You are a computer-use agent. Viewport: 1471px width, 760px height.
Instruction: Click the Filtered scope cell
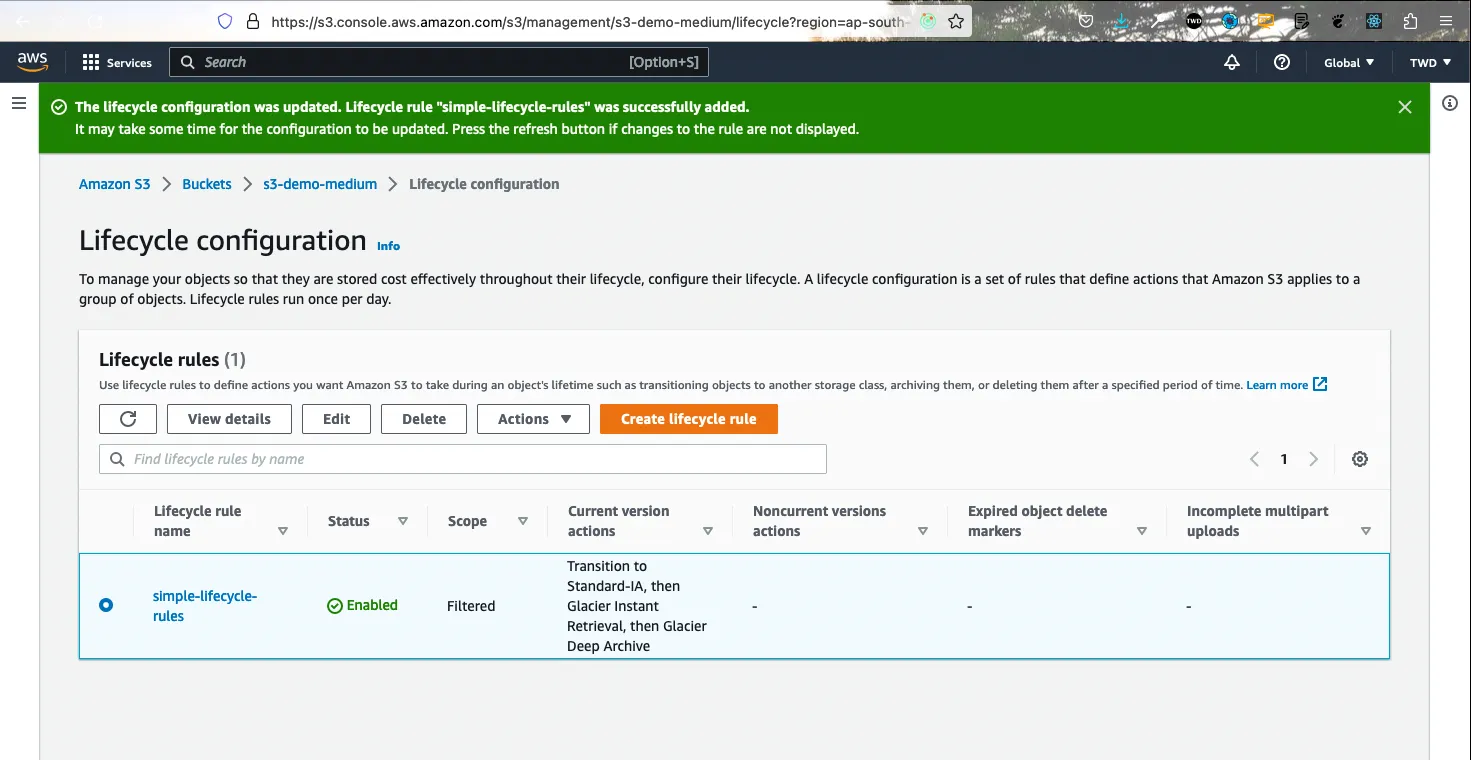click(471, 606)
